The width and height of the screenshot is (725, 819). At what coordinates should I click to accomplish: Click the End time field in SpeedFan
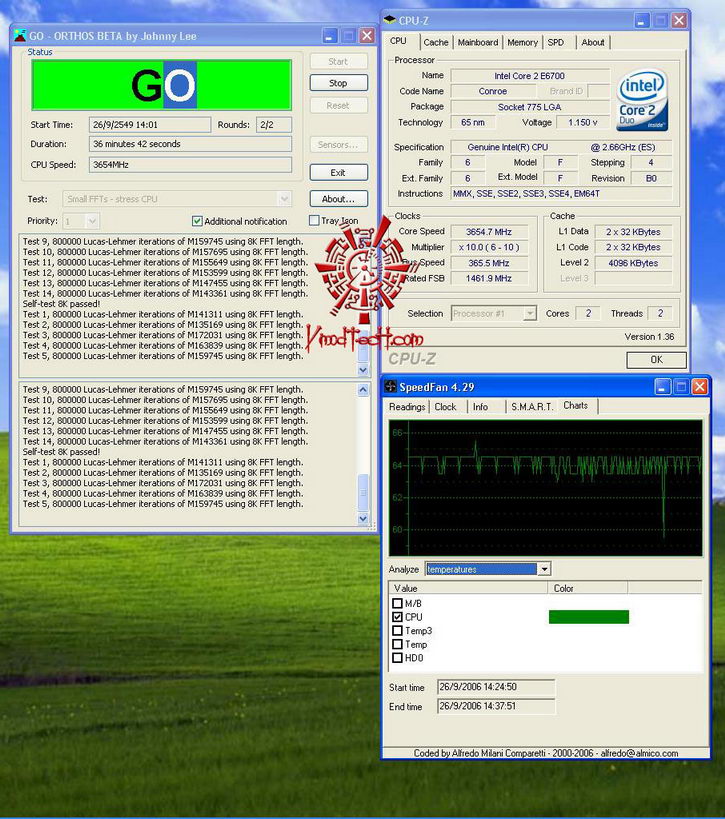point(496,706)
